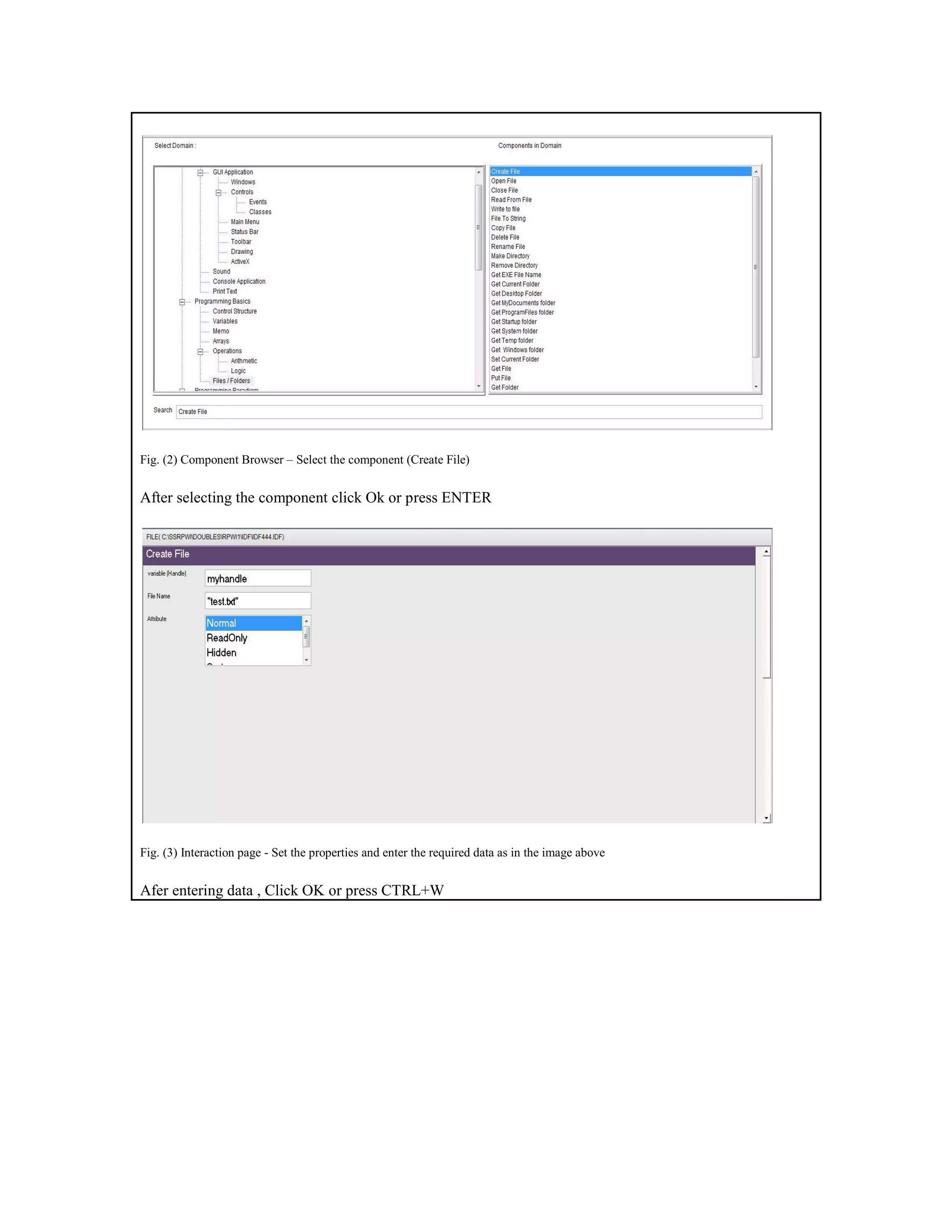
Task: Click domain tree scroll up arrow
Action: pos(479,172)
